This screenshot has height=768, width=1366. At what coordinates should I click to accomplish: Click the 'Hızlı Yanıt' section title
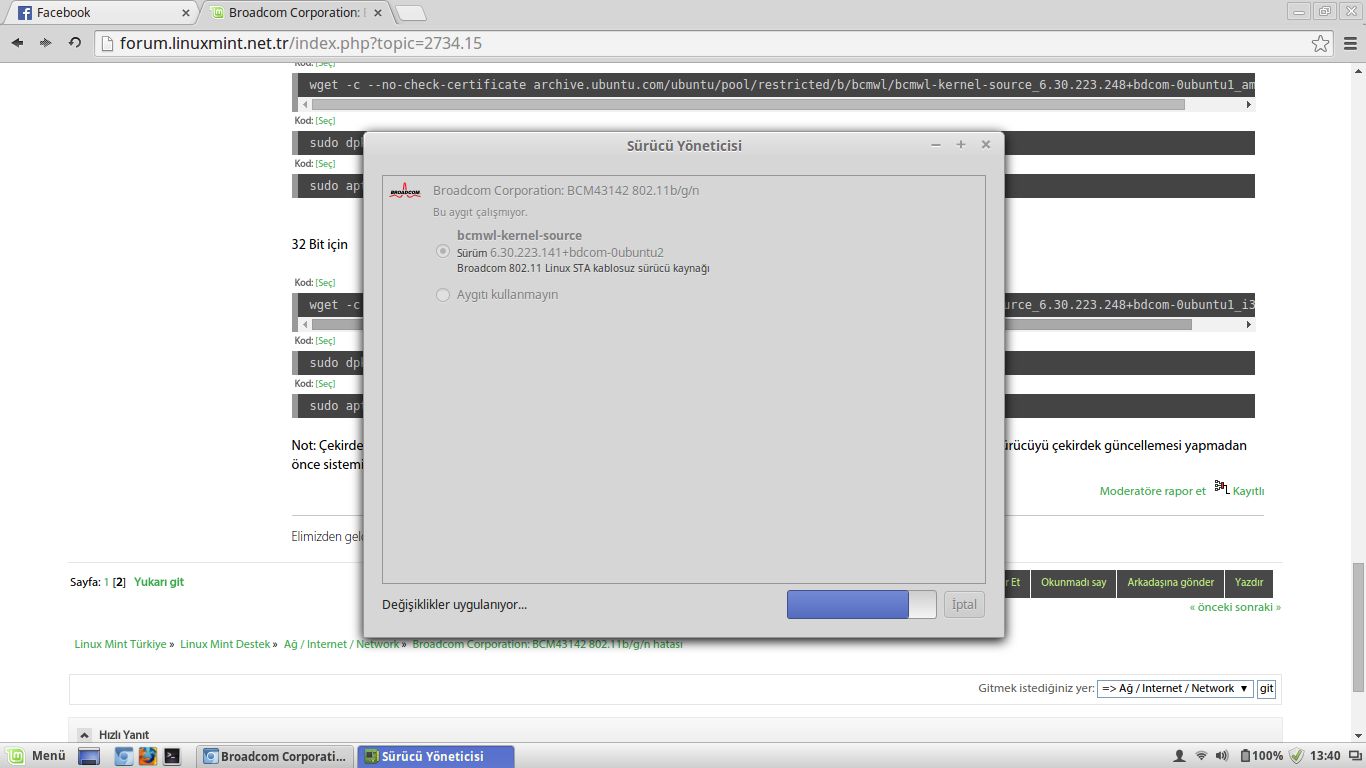[x=124, y=735]
